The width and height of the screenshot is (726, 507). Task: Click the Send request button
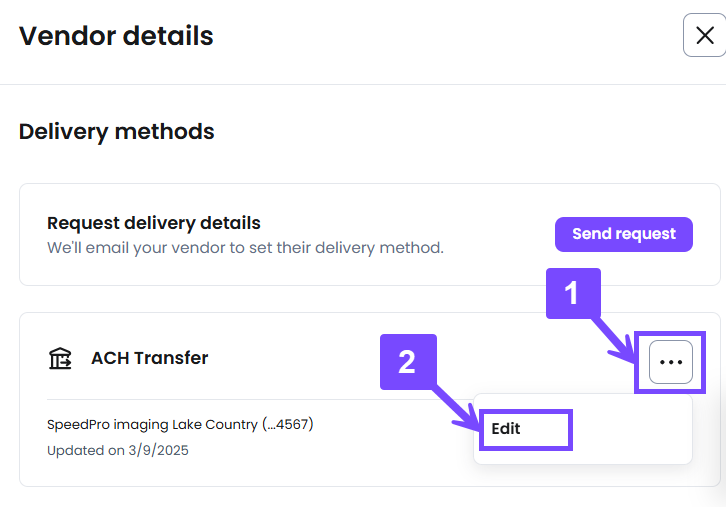(x=624, y=234)
